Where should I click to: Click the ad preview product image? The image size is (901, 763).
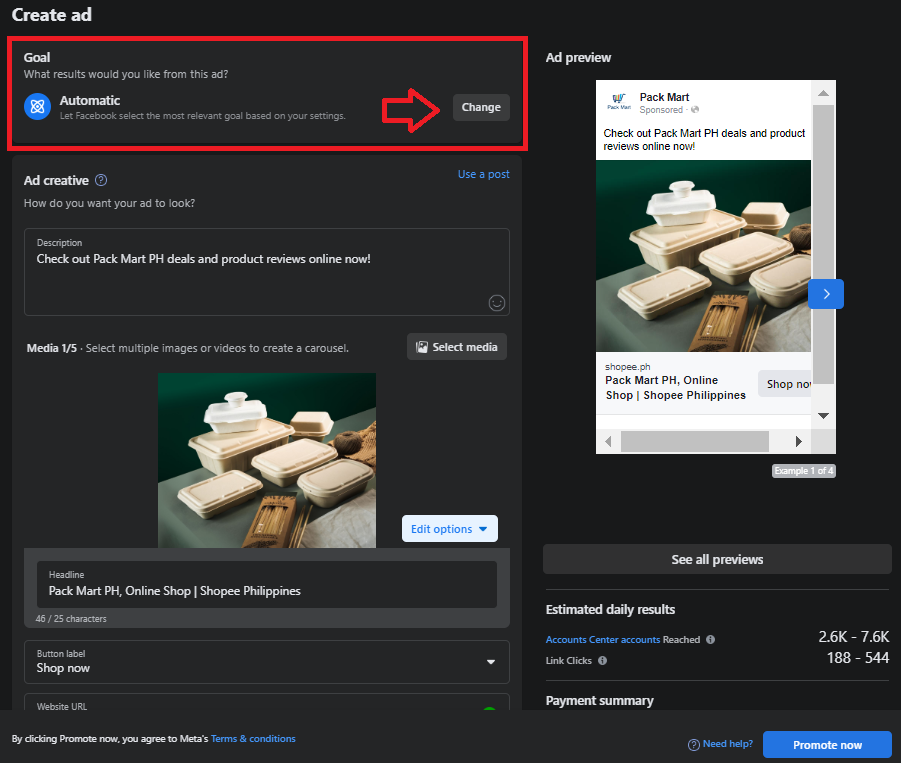703,256
